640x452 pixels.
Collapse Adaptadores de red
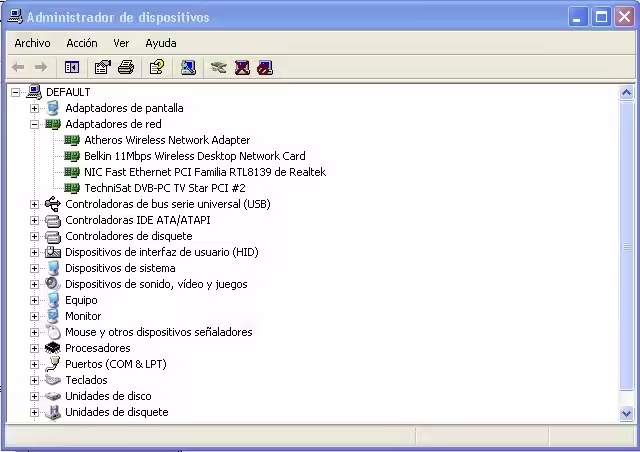coord(35,124)
